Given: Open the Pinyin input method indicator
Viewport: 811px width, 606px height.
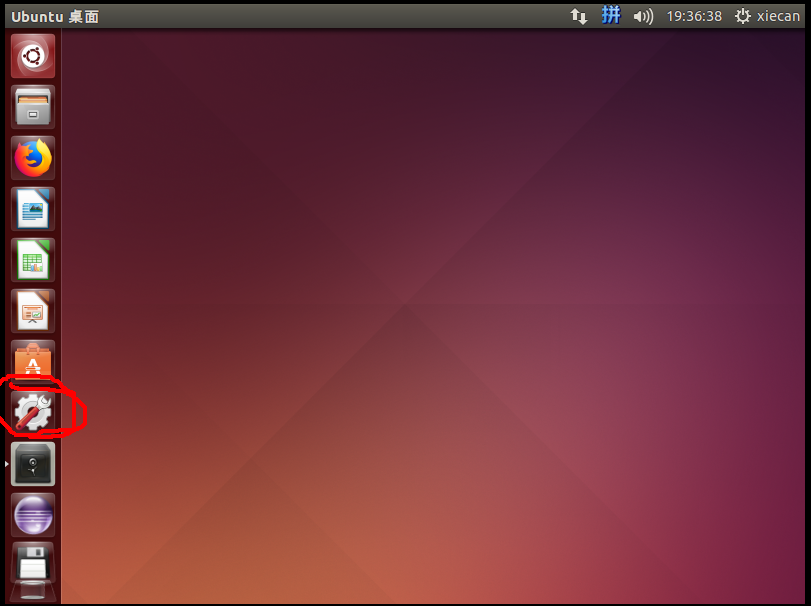Looking at the screenshot, I should (x=611, y=15).
